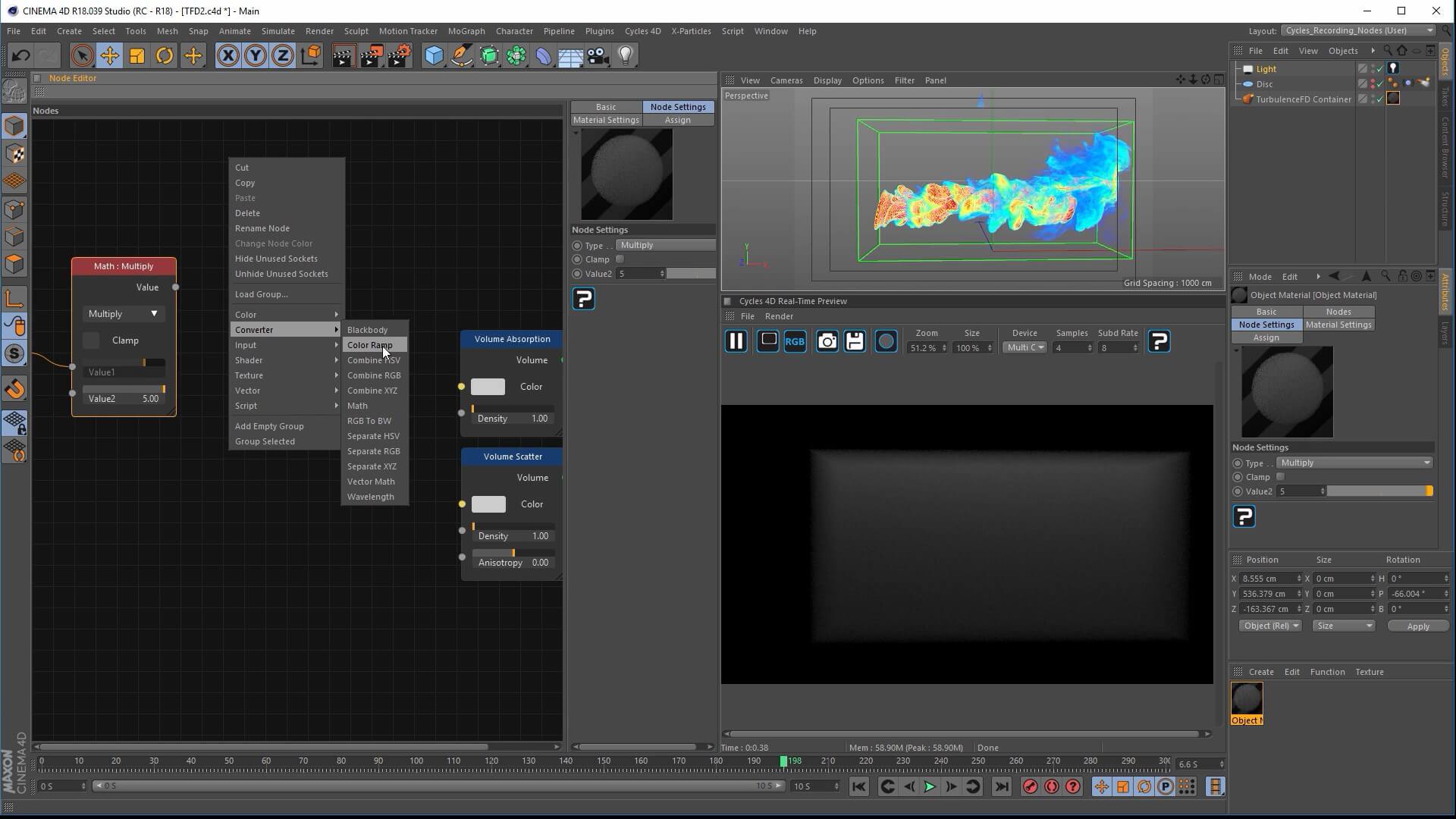Screen dimensions: 1456x819
Task: Open Type dropdown in Attributes Node Settings
Action: tap(1354, 463)
